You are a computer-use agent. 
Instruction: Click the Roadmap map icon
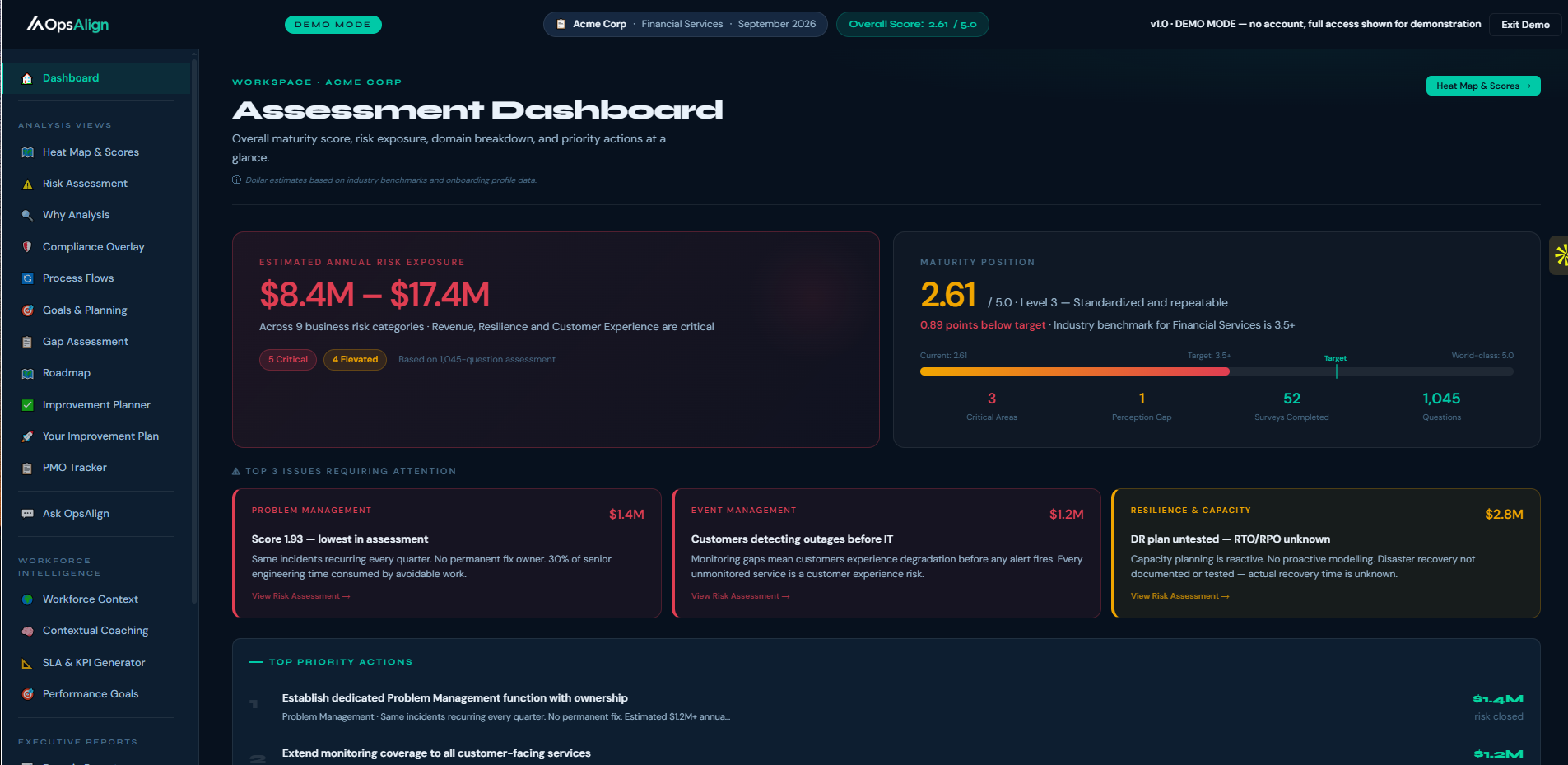(27, 373)
